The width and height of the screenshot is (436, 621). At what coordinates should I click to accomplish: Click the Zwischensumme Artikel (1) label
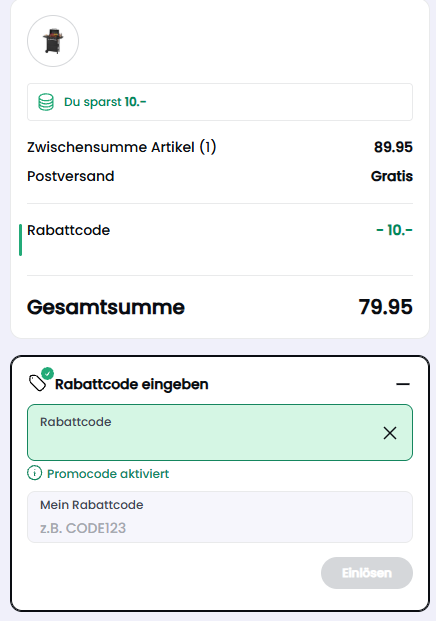[122, 147]
